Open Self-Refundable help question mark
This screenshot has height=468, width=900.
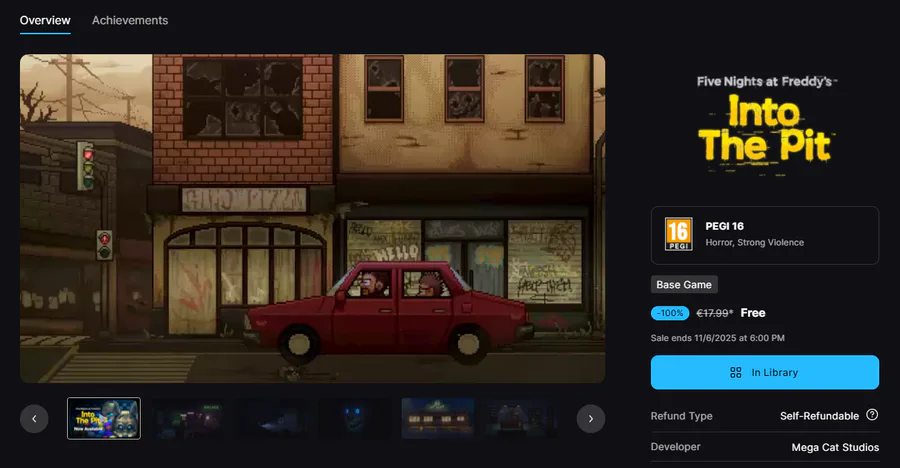[x=872, y=415]
